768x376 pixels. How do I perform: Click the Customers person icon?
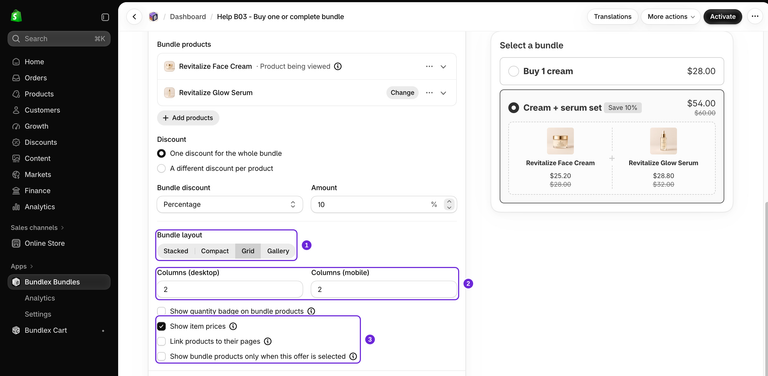16,110
